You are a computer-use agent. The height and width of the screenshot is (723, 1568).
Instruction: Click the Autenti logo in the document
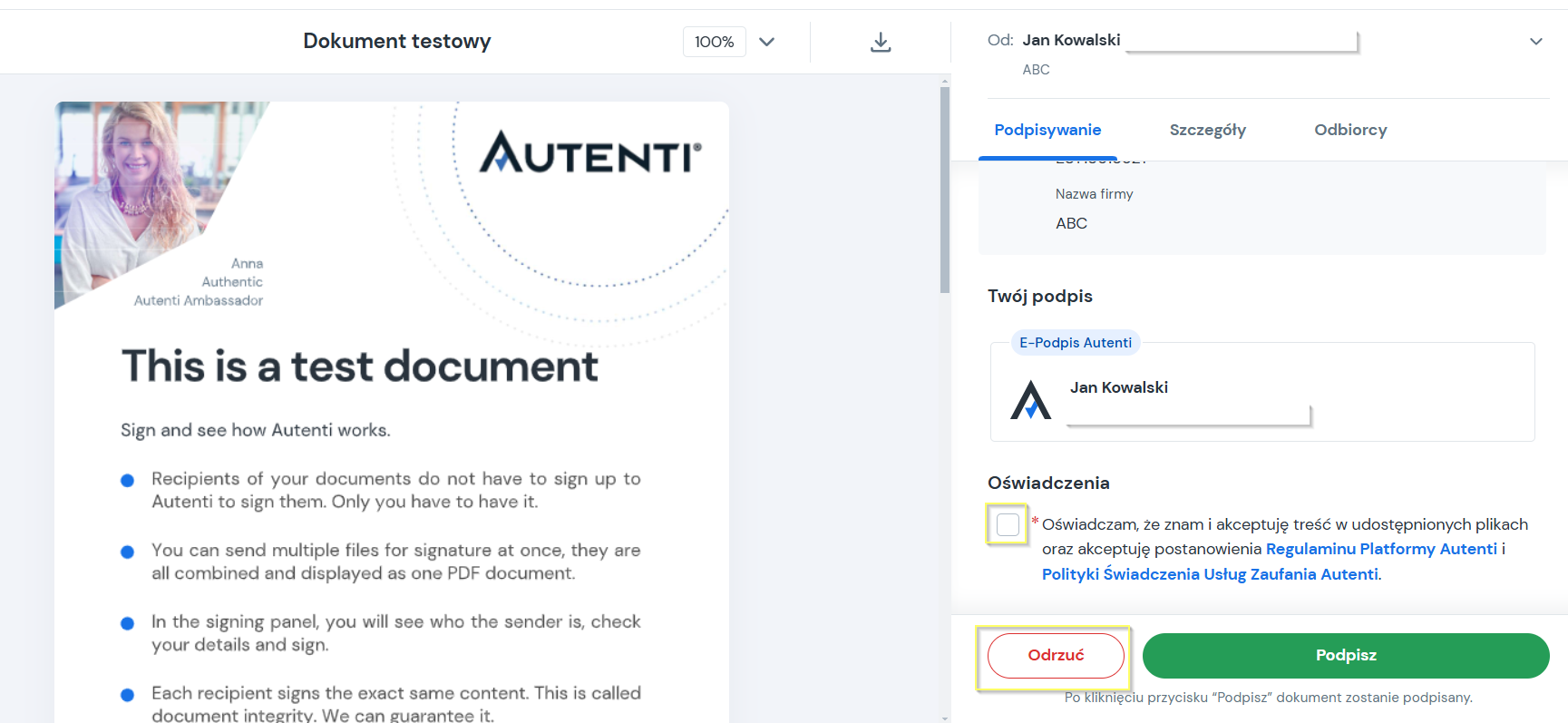590,152
